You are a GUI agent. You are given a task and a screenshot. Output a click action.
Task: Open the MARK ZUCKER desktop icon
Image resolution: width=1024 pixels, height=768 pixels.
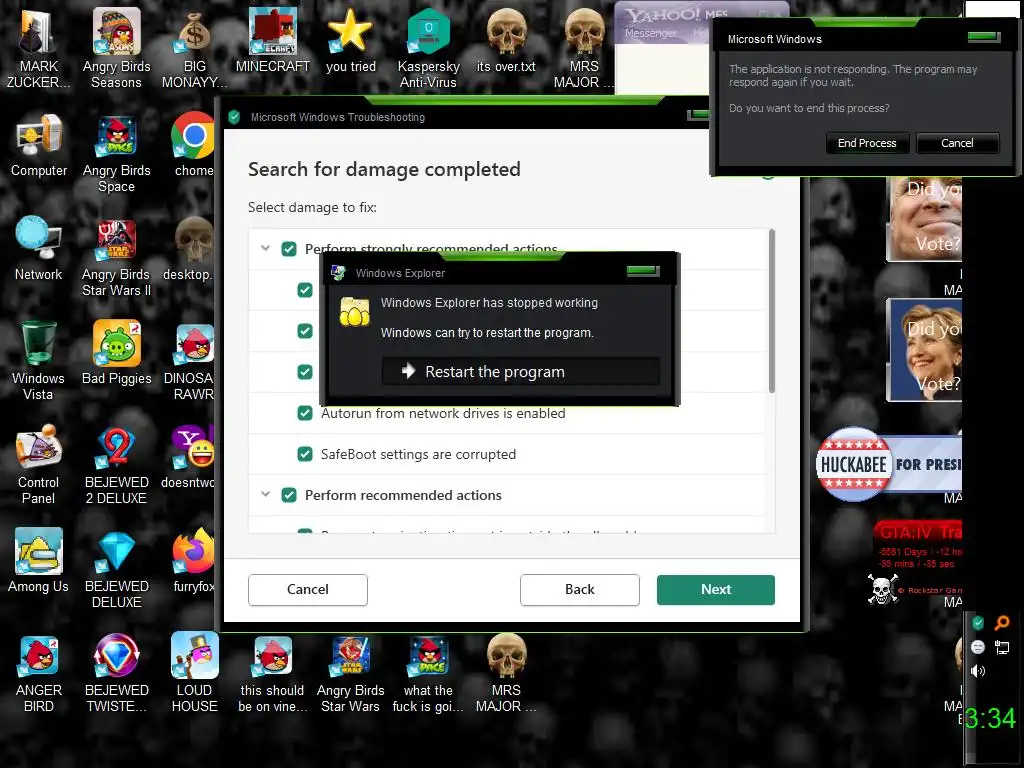click(38, 49)
